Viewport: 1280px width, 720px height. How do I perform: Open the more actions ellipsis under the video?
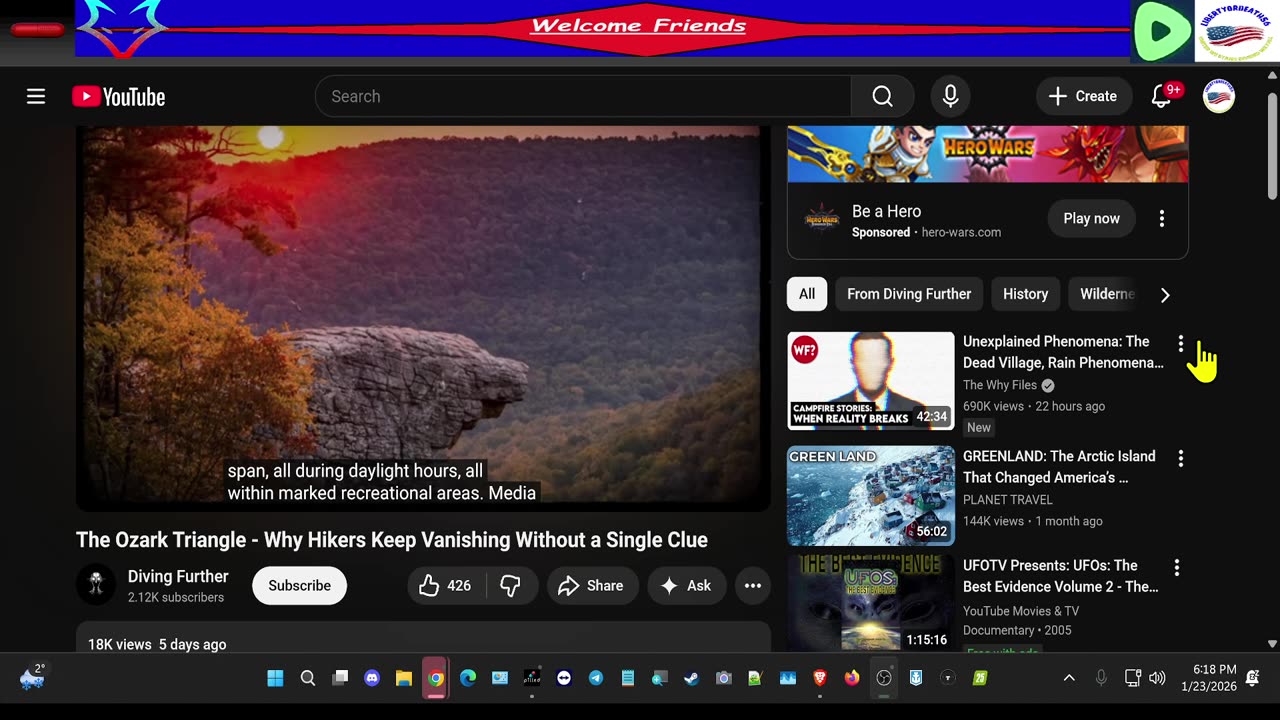(x=753, y=586)
